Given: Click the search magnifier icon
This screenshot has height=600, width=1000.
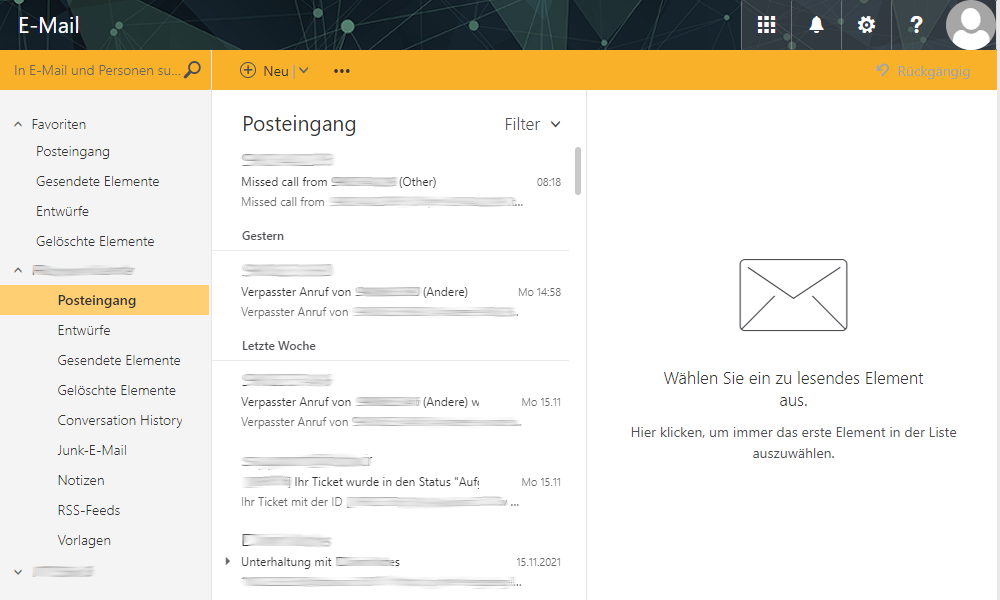Looking at the screenshot, I should [192, 70].
